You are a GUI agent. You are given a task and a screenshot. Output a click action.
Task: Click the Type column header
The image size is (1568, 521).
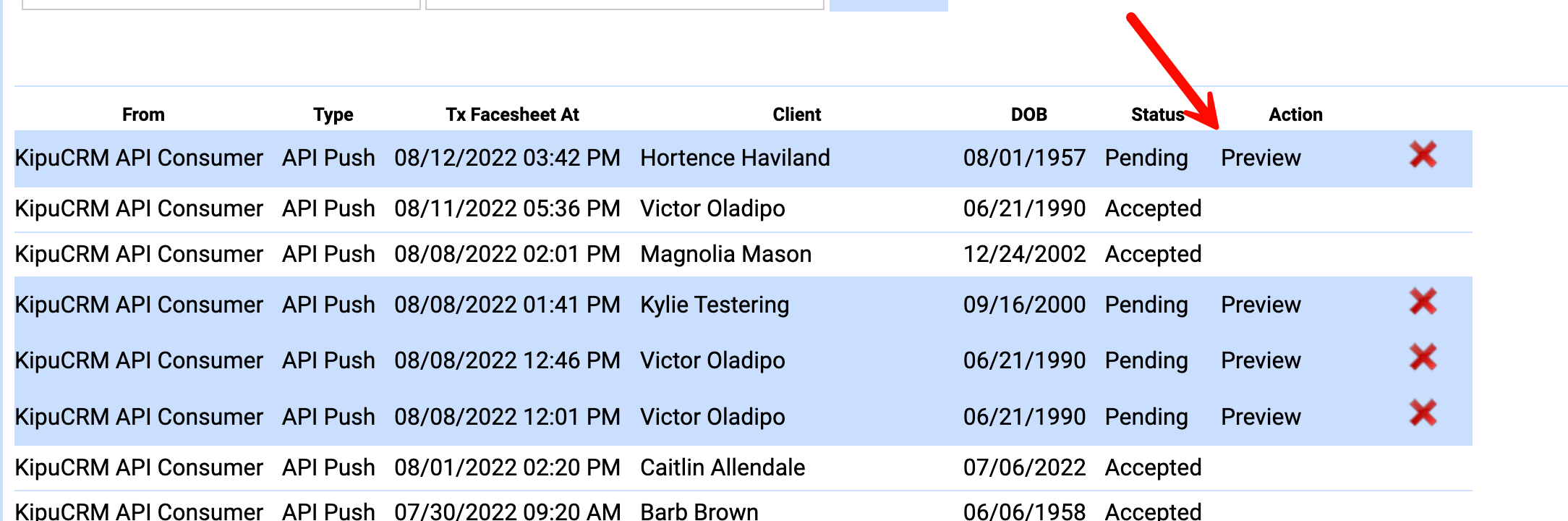coord(333,114)
